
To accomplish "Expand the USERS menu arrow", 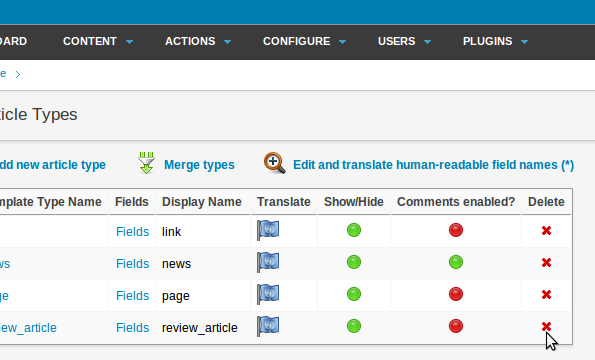I will (x=427, y=42).
